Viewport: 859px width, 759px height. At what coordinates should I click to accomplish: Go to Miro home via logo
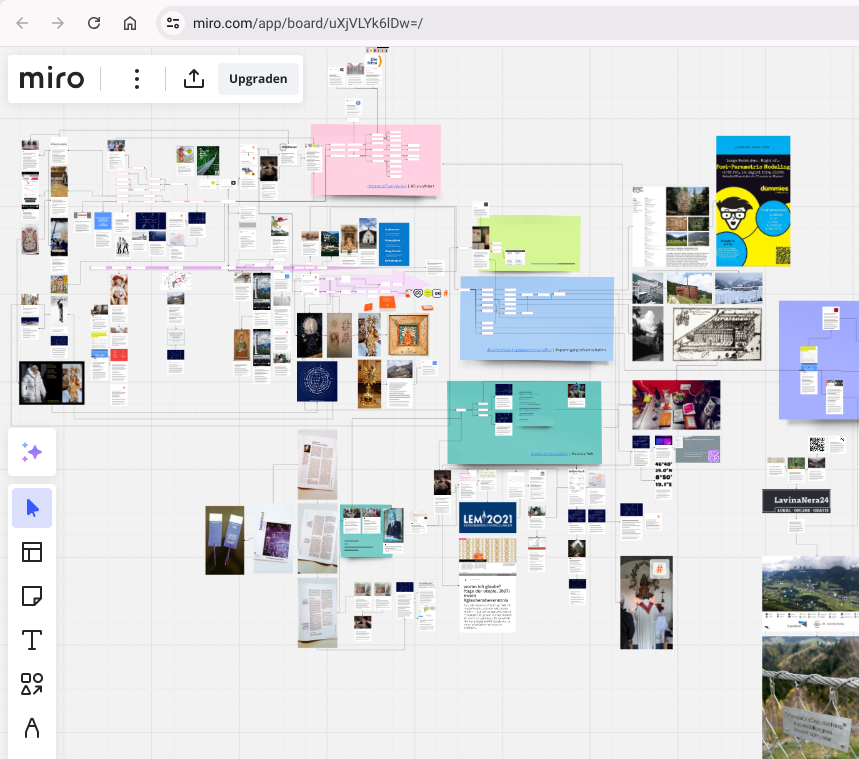pos(52,79)
